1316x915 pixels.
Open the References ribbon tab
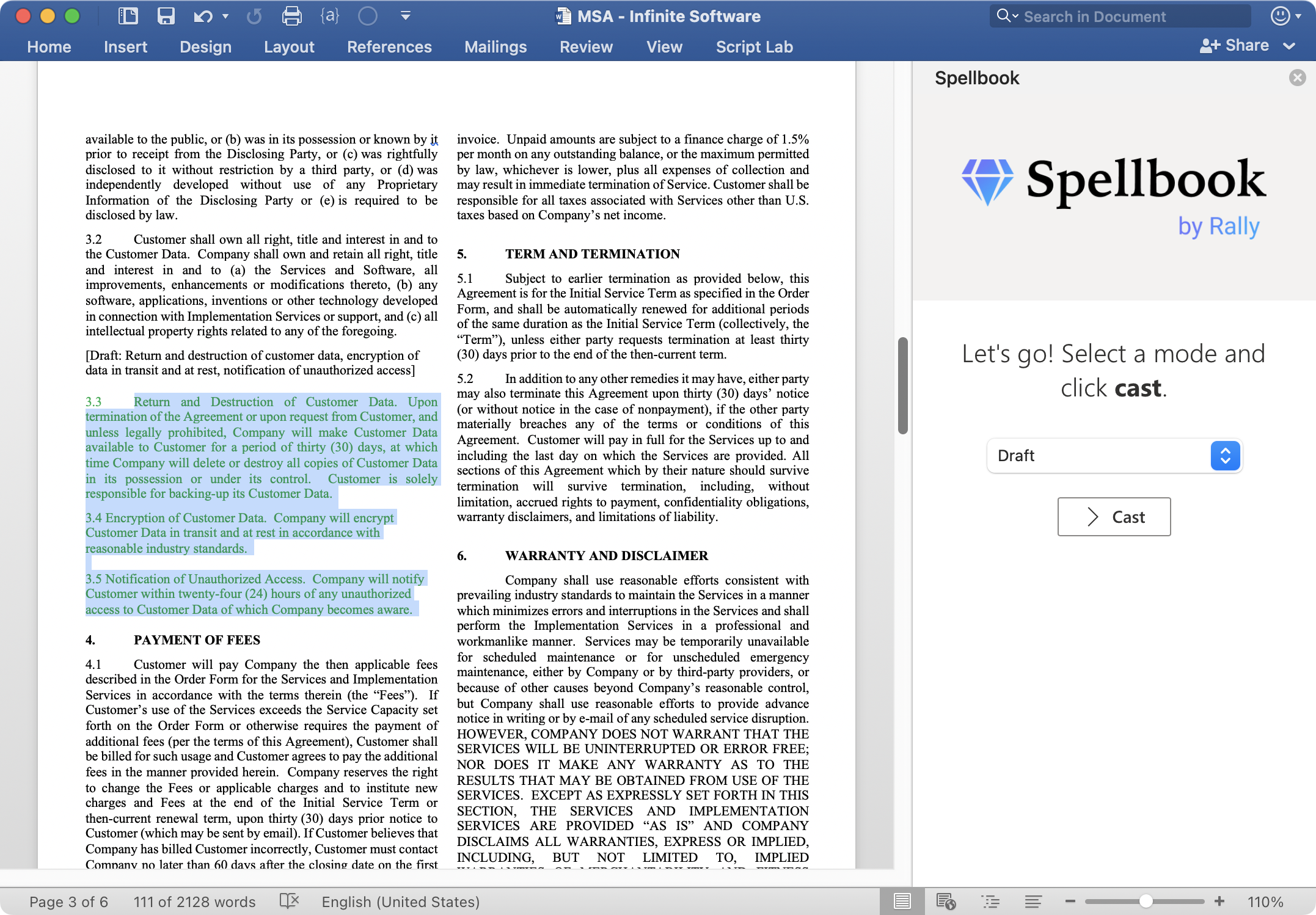pos(389,47)
